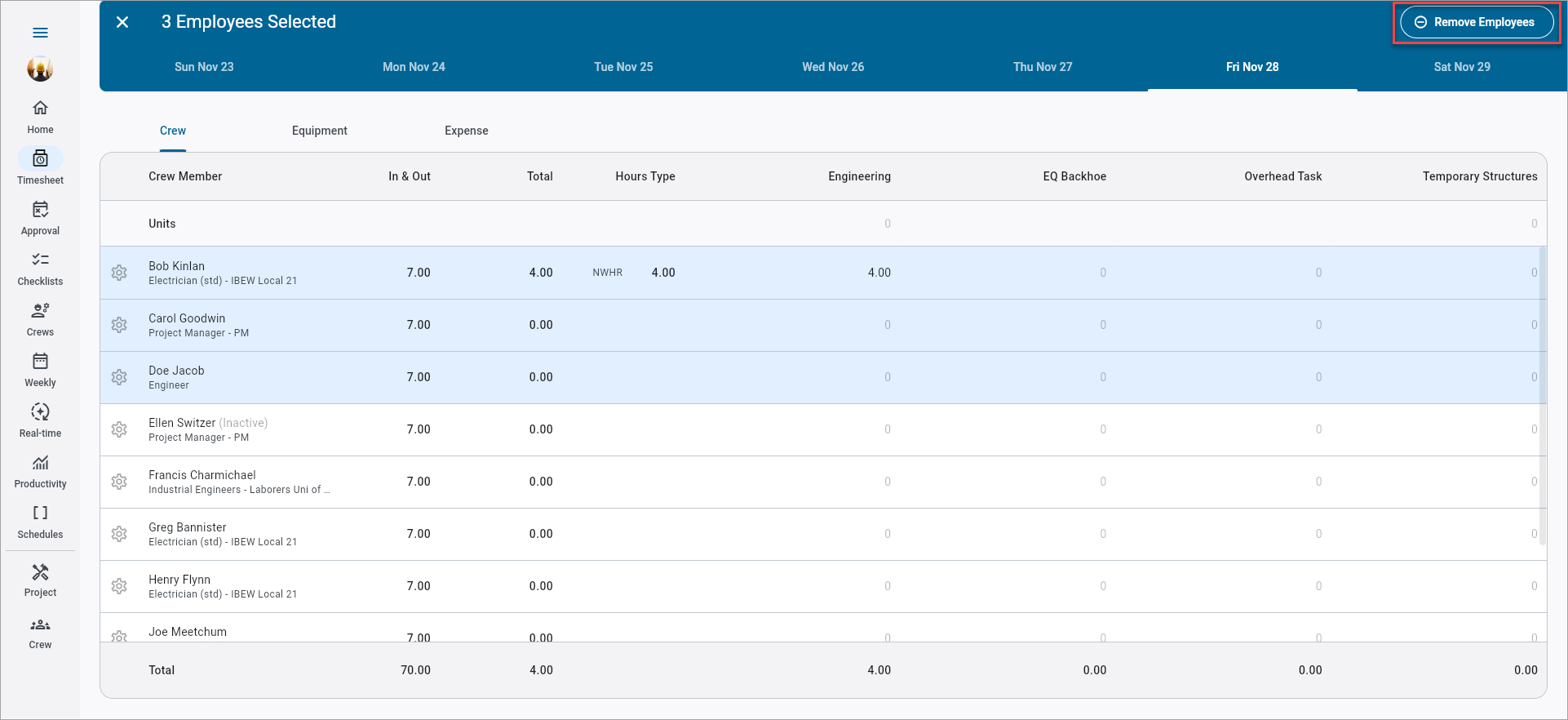This screenshot has height=720, width=1568.
Task: Open gear settings for Bob Kinlan
Action: coord(119,273)
